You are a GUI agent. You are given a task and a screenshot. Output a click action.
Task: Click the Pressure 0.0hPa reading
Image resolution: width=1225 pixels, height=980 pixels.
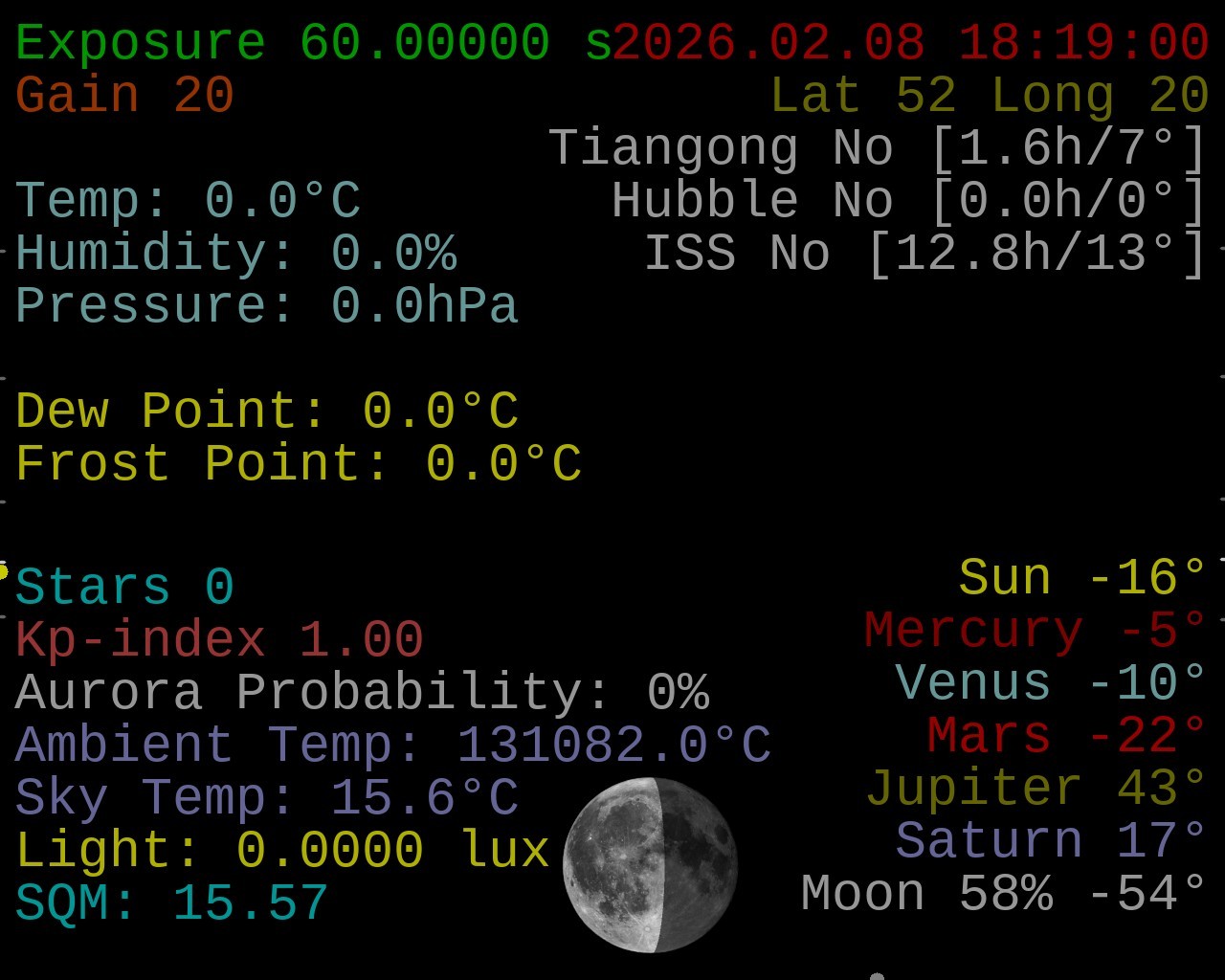coord(267,306)
